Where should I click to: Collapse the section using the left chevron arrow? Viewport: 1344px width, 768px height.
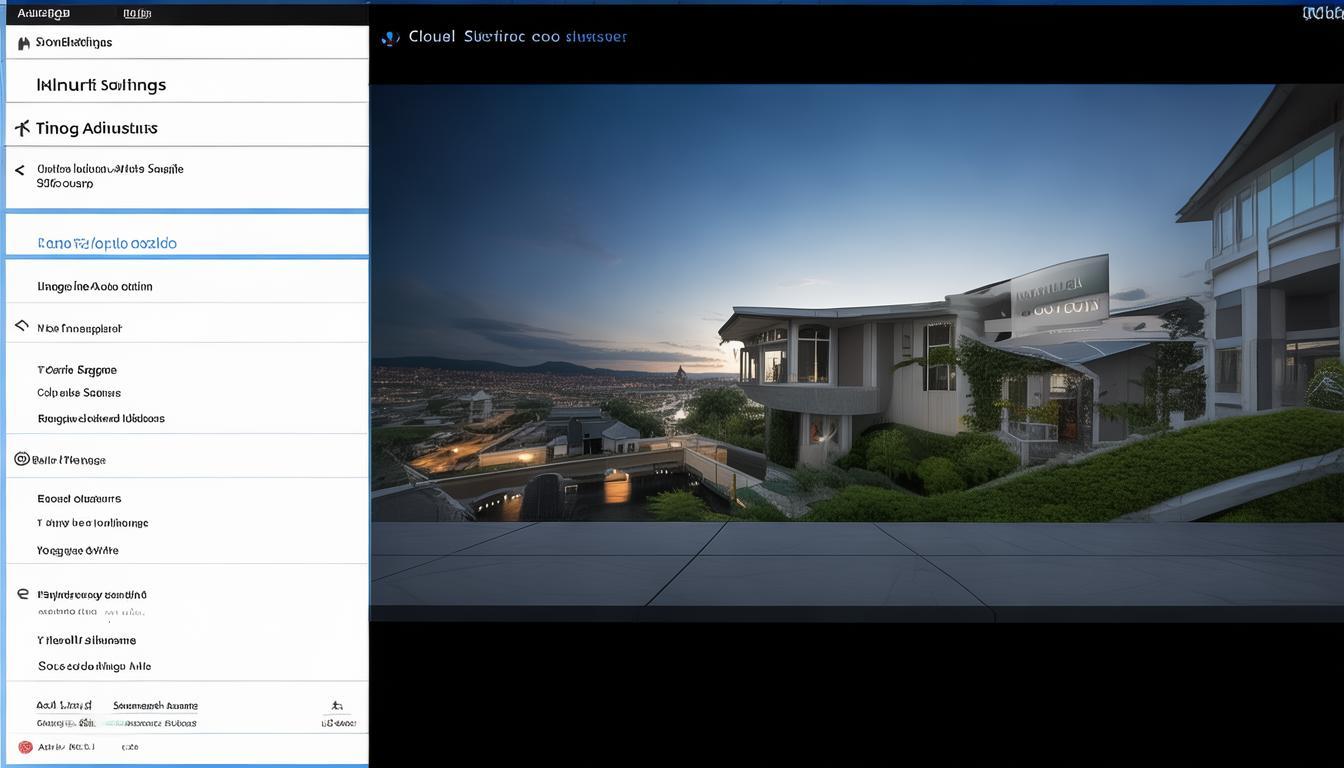(19, 171)
